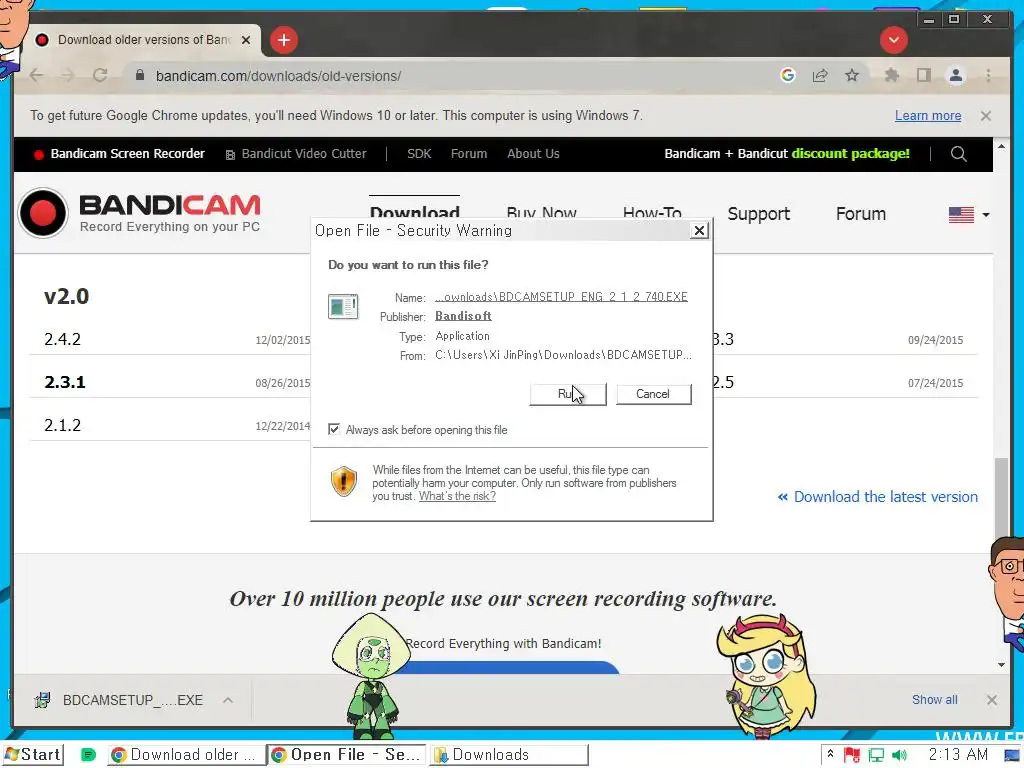Switch to Download older taskbar window
The image size is (1024, 768).
[x=186, y=755]
